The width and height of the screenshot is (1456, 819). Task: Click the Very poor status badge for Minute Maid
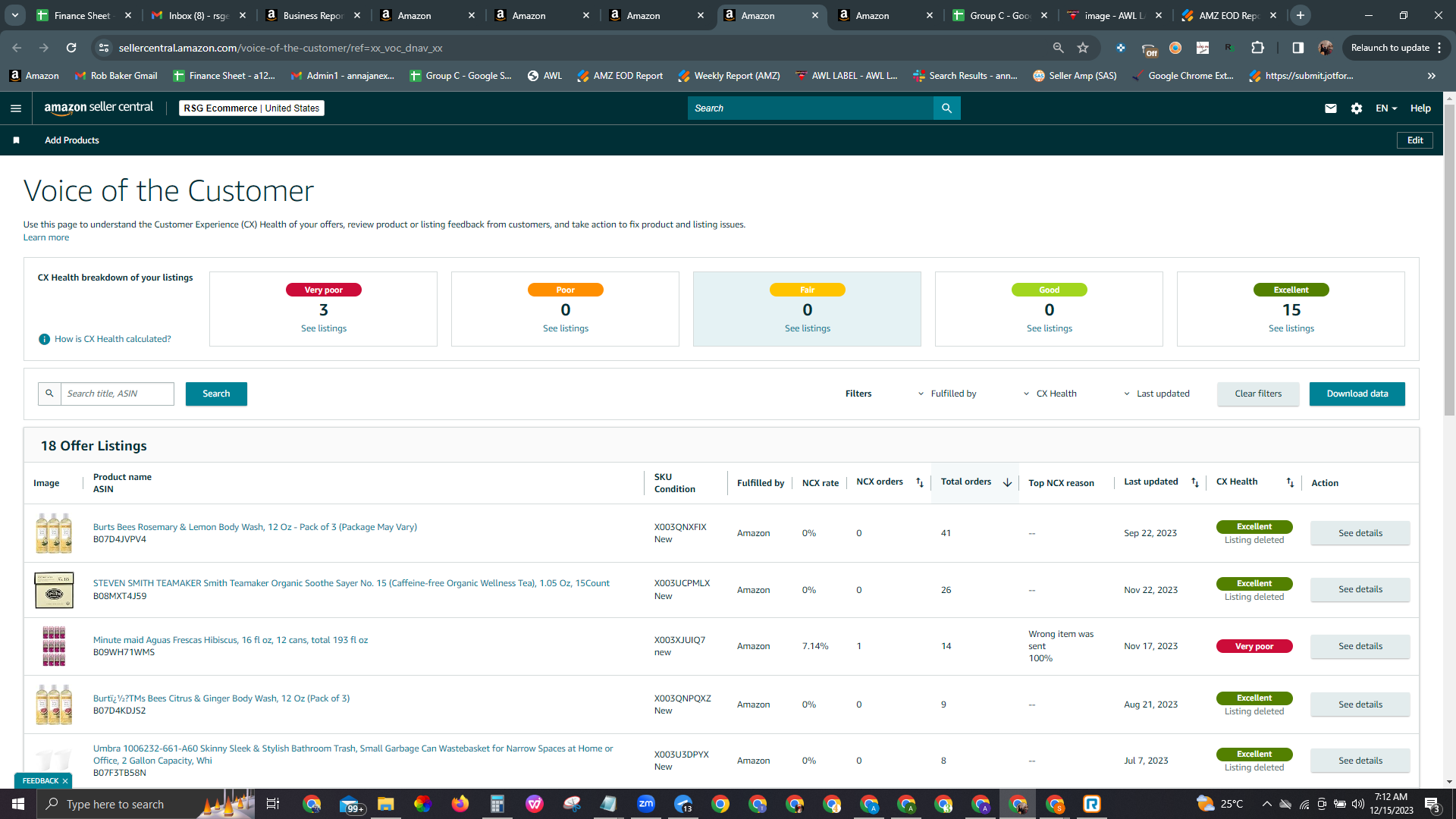pyautogui.click(x=1254, y=646)
